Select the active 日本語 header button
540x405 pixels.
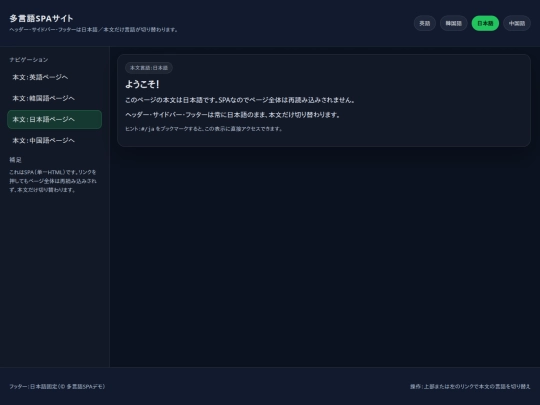coord(485,23)
